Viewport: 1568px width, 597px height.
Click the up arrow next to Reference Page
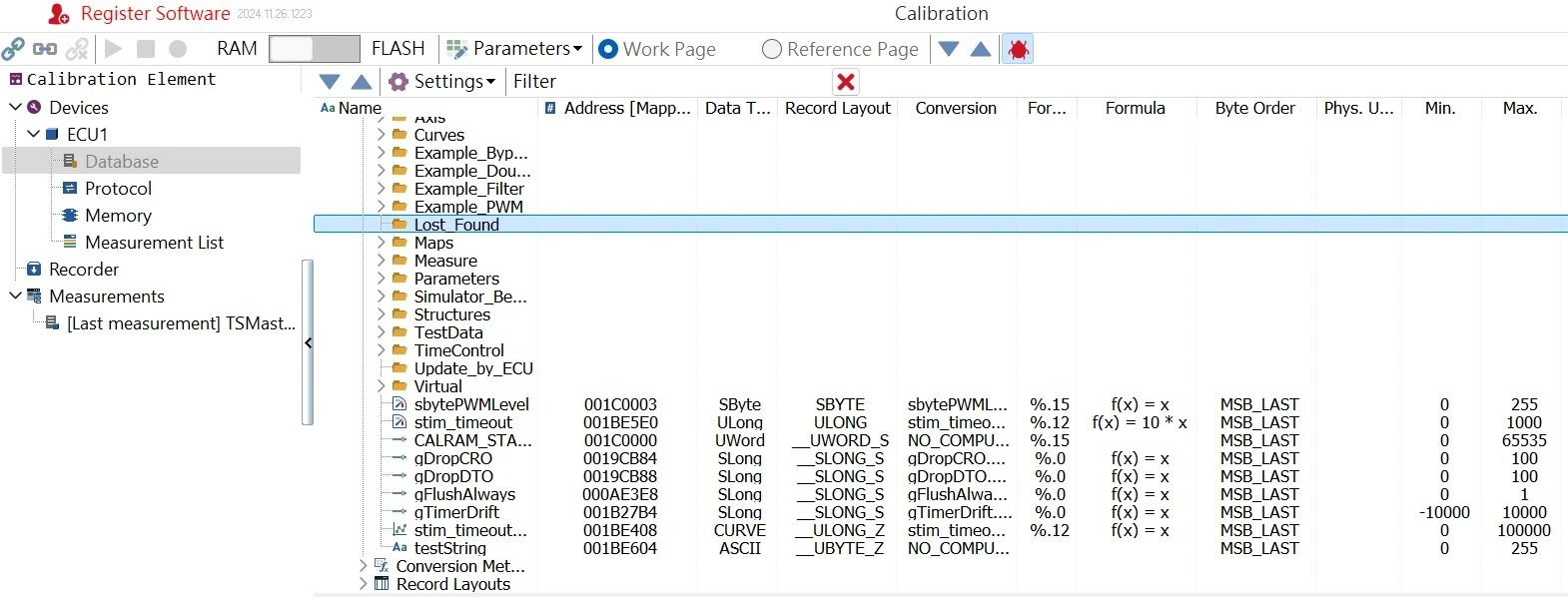click(981, 48)
